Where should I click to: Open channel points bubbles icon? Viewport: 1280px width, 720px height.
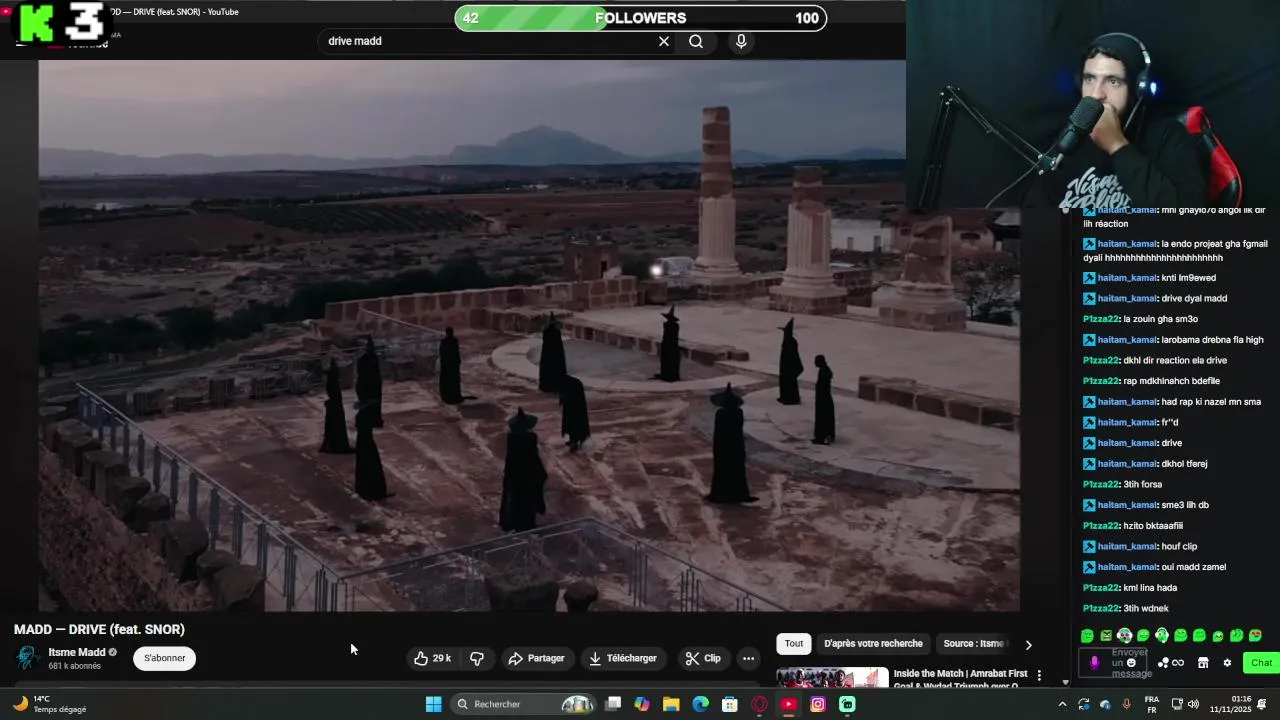point(1163,663)
